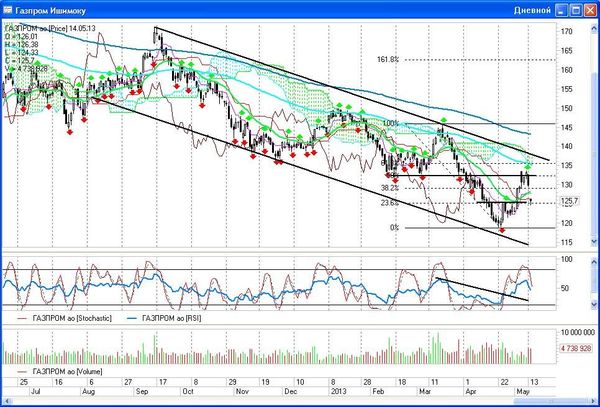The image size is (600, 407).
Task: Click the red fractal marker at April low
Action: point(502,230)
